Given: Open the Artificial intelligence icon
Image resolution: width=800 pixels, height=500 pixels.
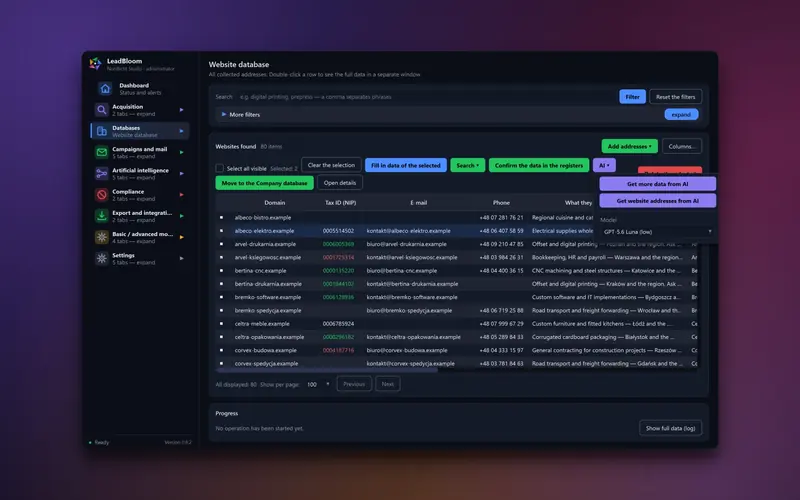Looking at the screenshot, I should click(102, 173).
